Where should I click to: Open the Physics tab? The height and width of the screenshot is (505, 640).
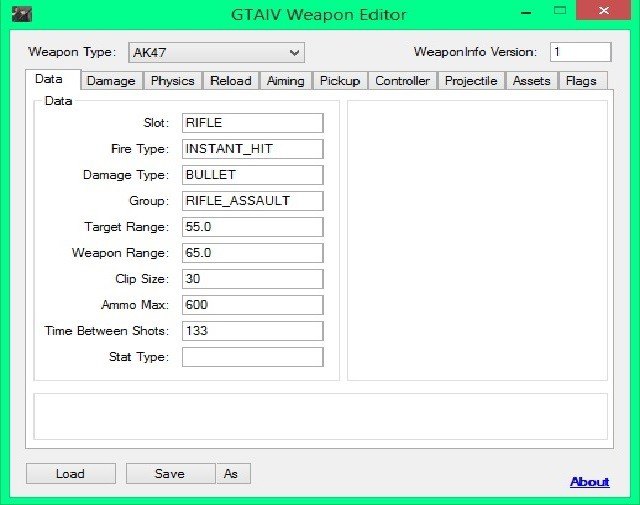tap(172, 81)
